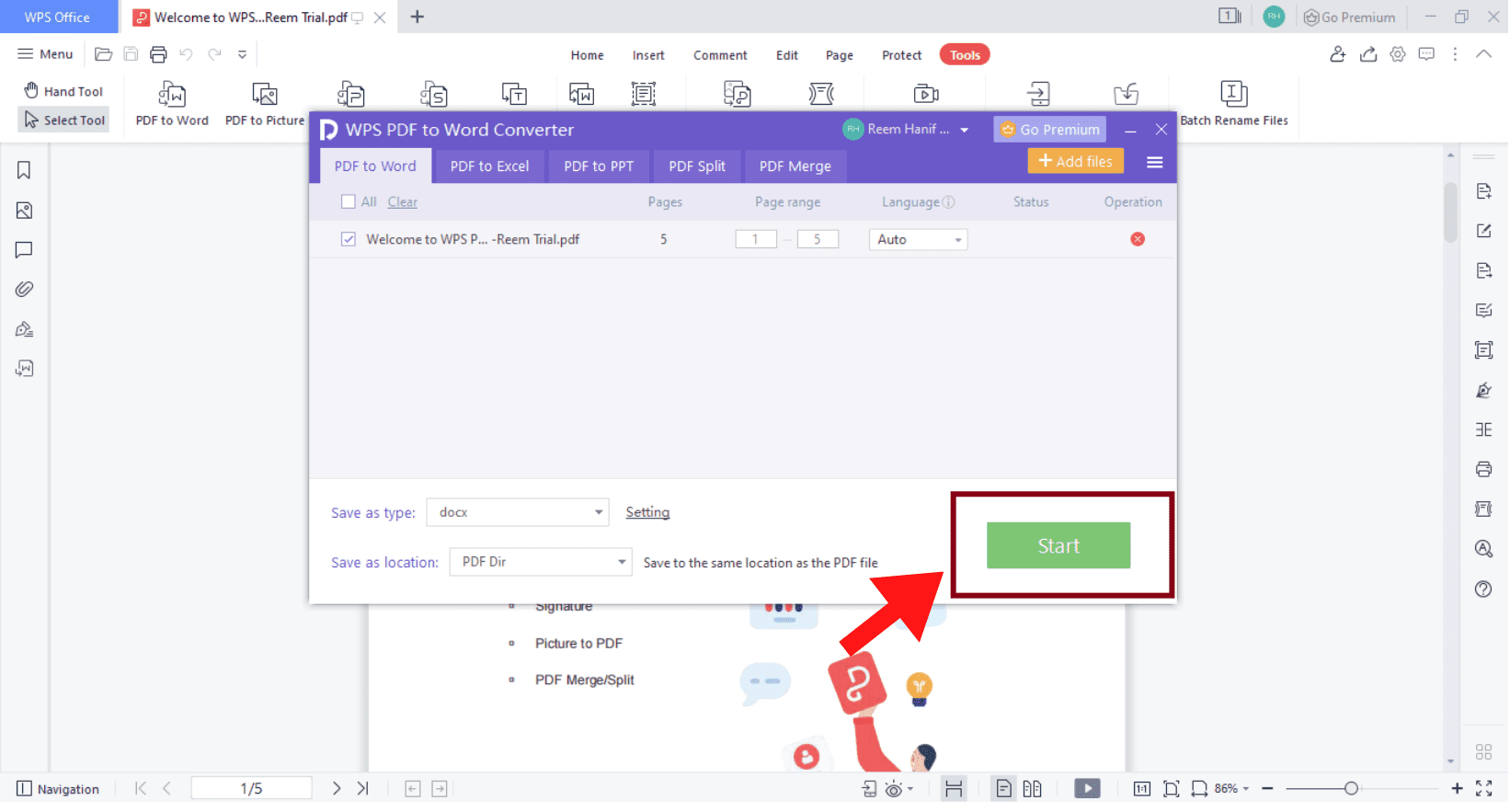Click the page range start field
1510x812 pixels.
pos(757,240)
